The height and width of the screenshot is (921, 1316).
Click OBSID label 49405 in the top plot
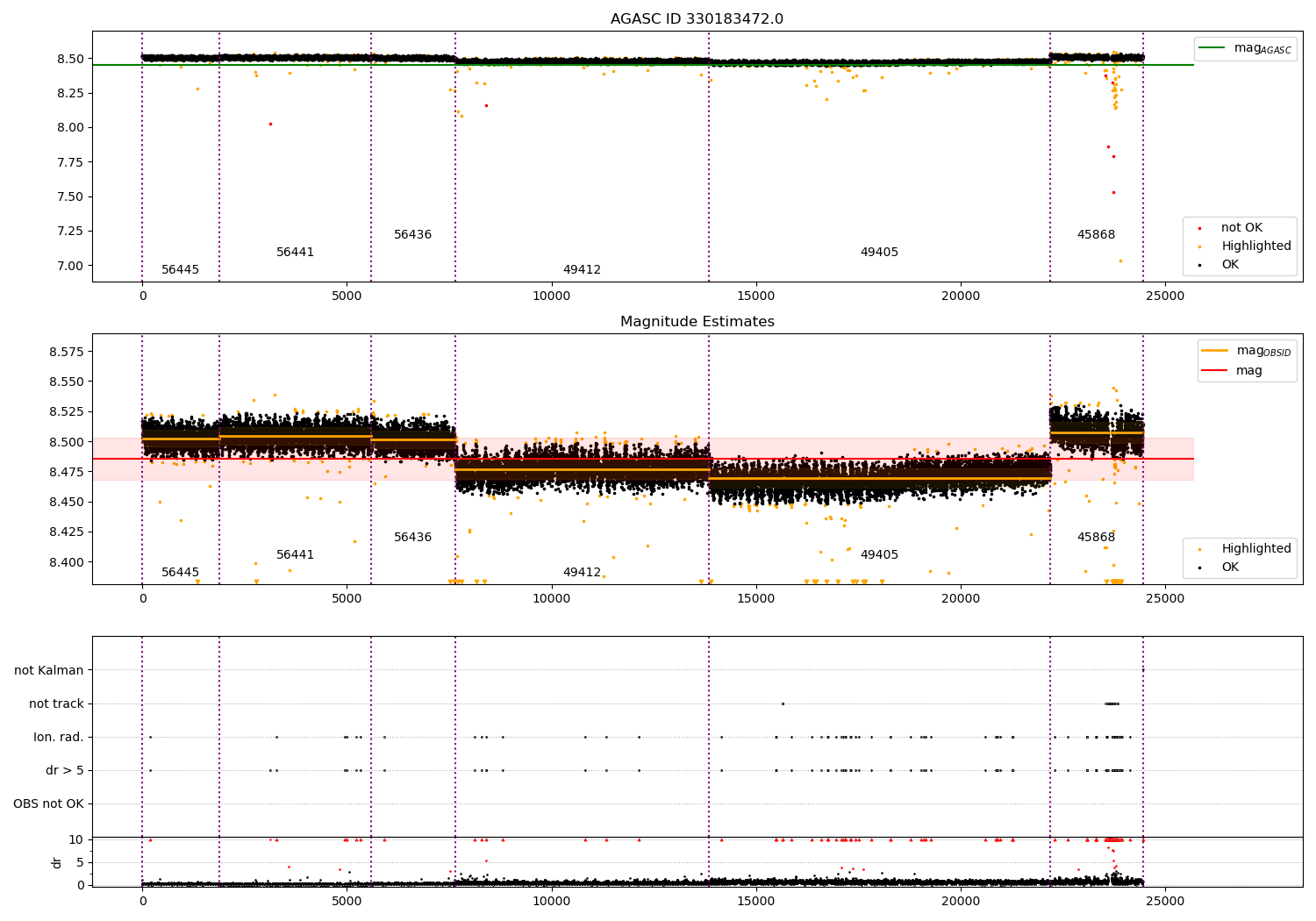point(879,253)
